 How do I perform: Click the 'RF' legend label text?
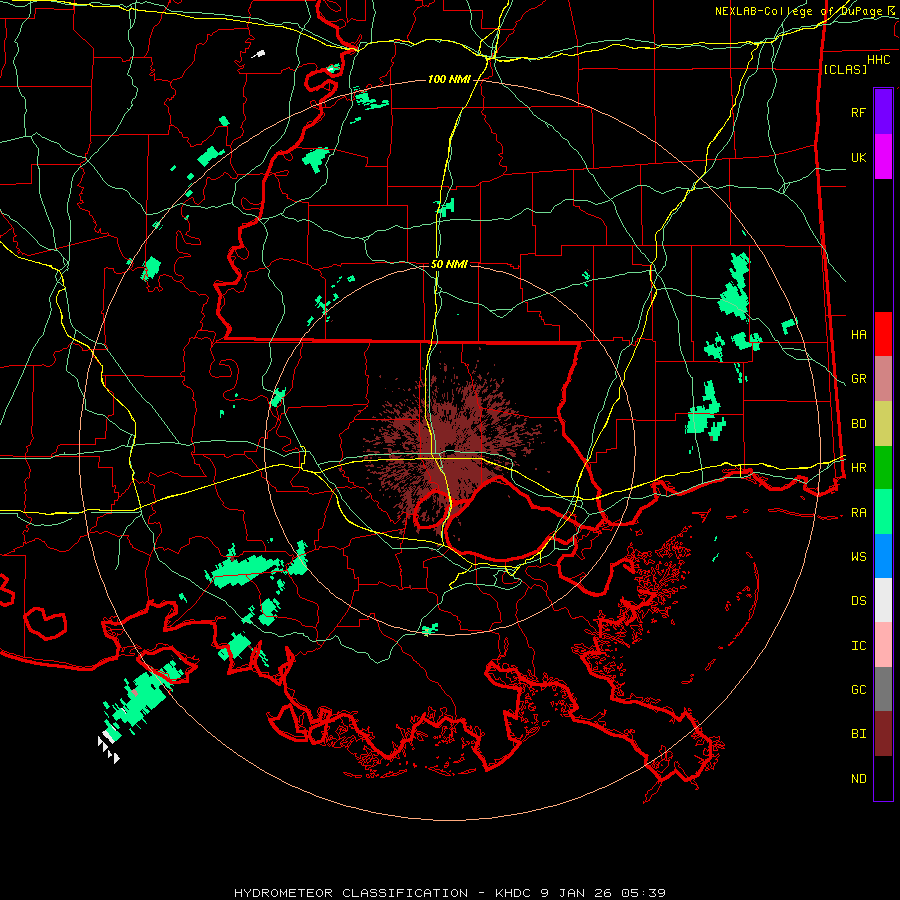(x=858, y=112)
